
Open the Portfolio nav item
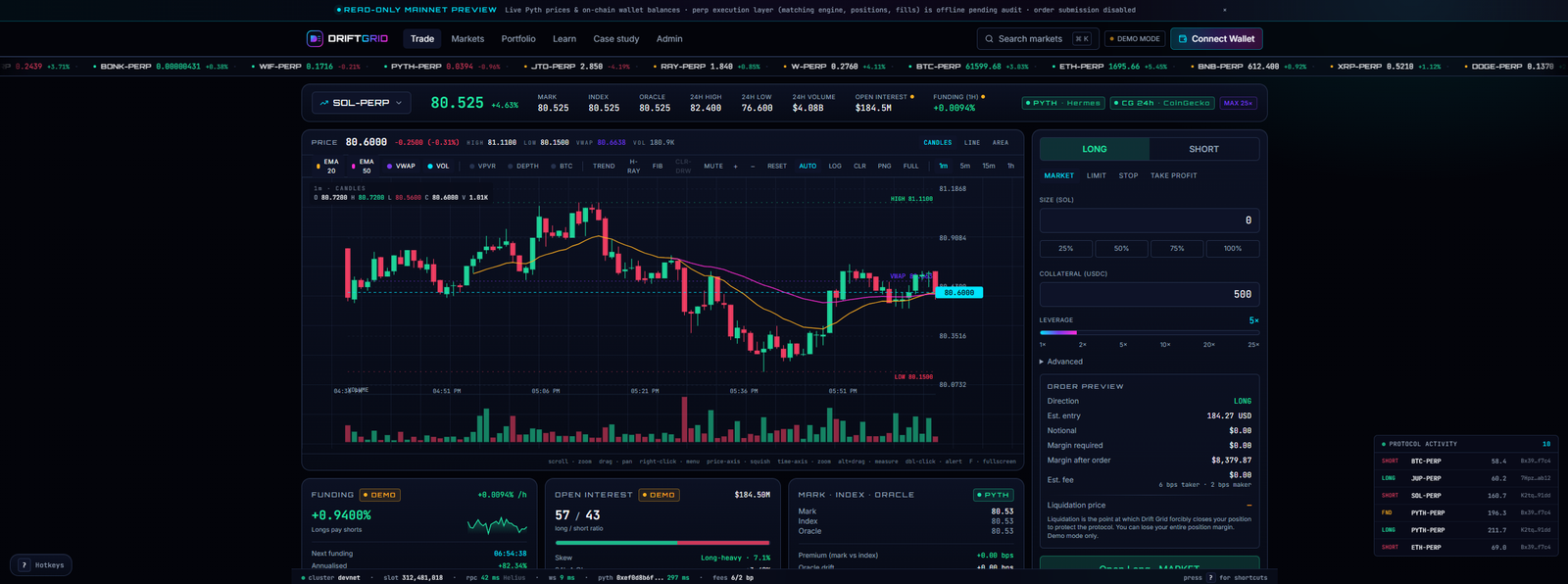518,39
